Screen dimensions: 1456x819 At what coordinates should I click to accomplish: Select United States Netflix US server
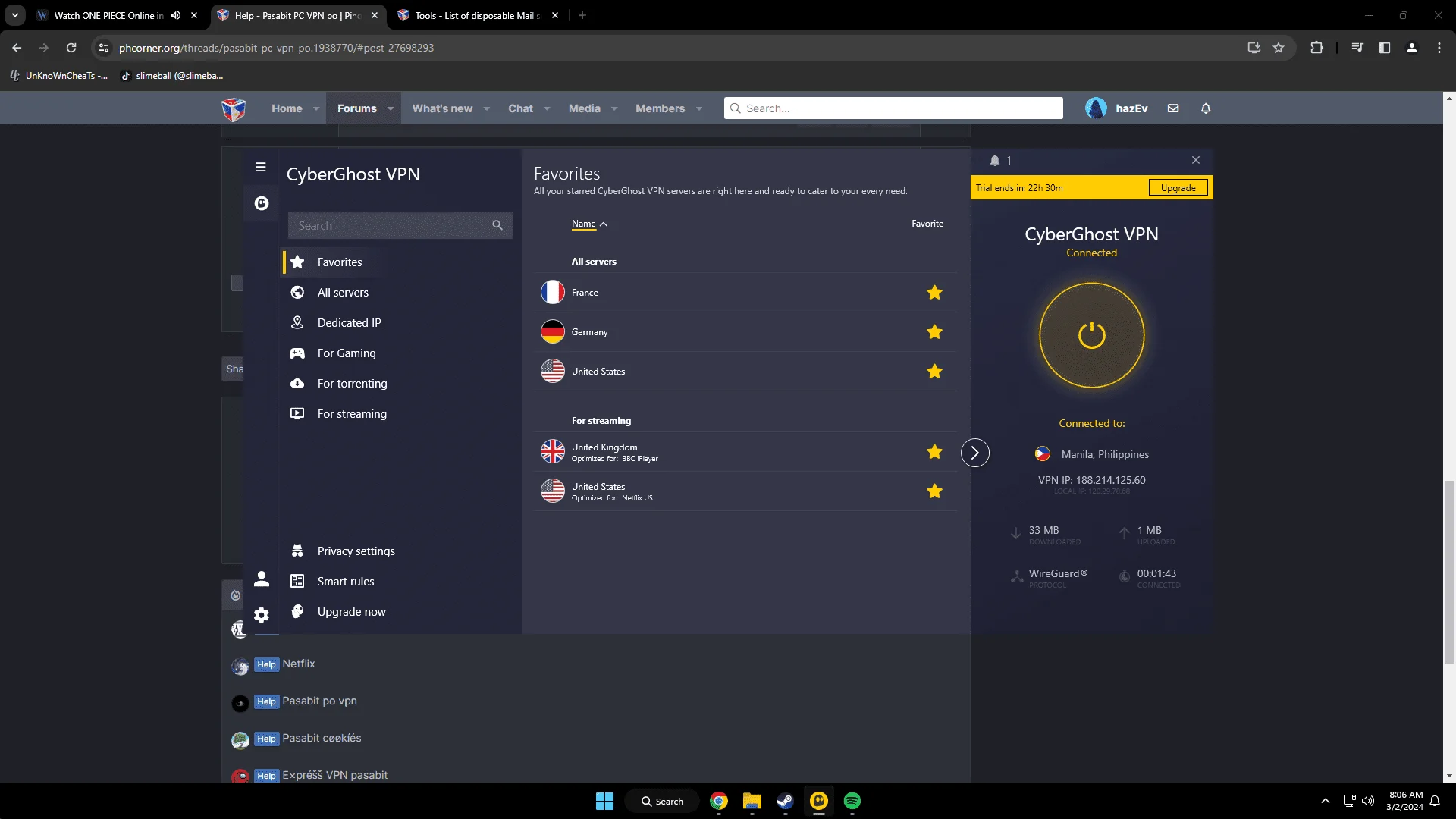(745, 491)
